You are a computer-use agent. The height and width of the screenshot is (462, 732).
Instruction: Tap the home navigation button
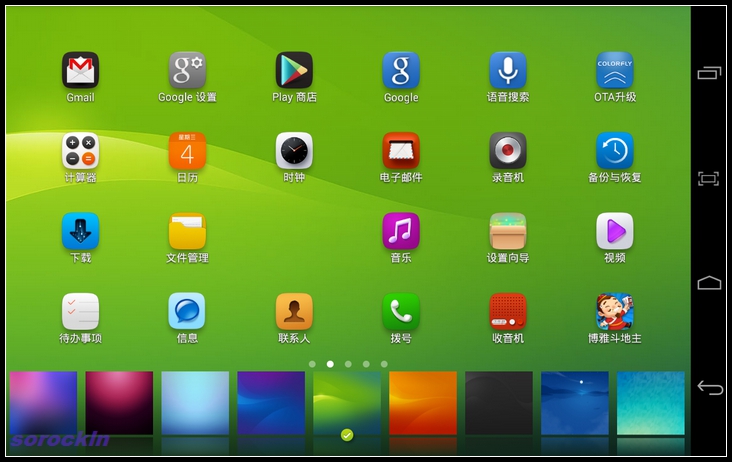pyautogui.click(x=709, y=283)
